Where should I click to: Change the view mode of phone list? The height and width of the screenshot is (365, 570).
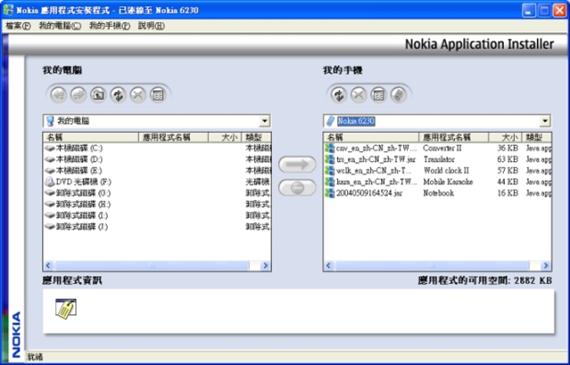coord(378,95)
